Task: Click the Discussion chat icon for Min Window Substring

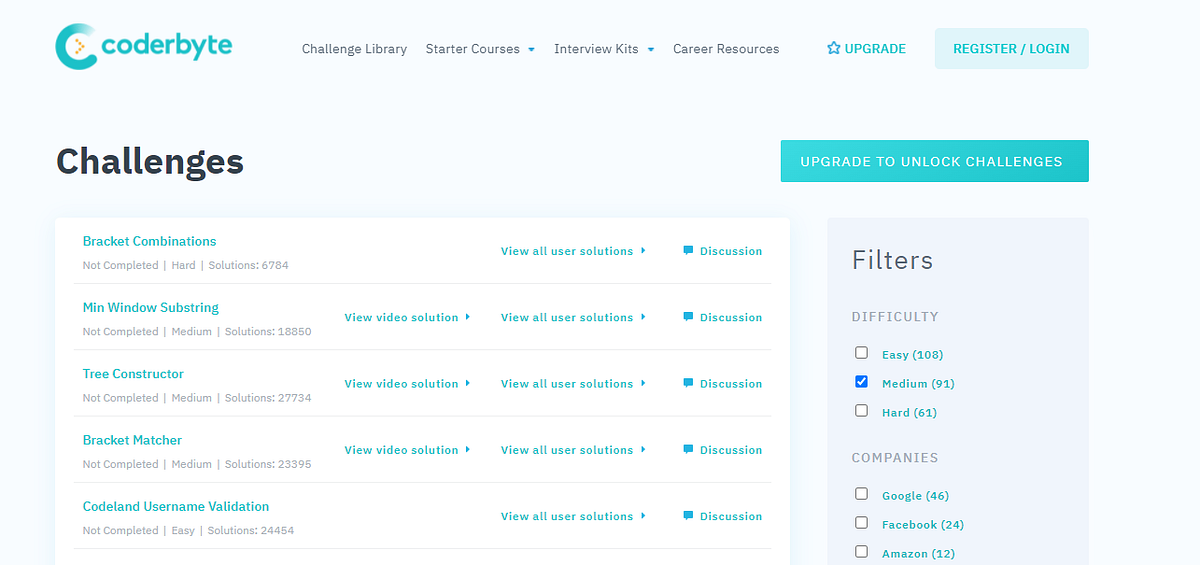Action: click(688, 317)
